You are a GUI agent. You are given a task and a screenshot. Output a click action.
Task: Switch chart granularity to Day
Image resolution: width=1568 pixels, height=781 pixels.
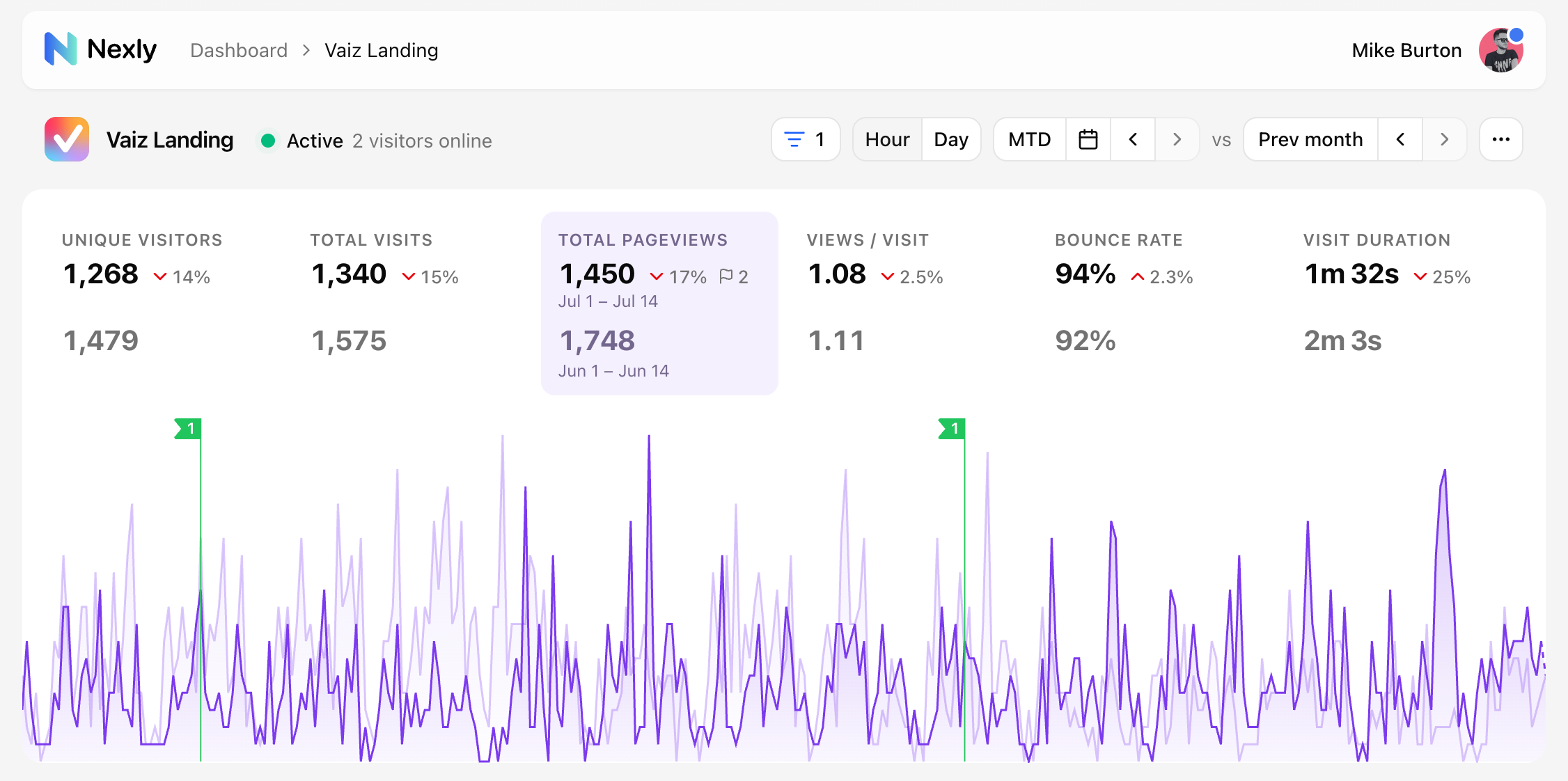click(951, 139)
